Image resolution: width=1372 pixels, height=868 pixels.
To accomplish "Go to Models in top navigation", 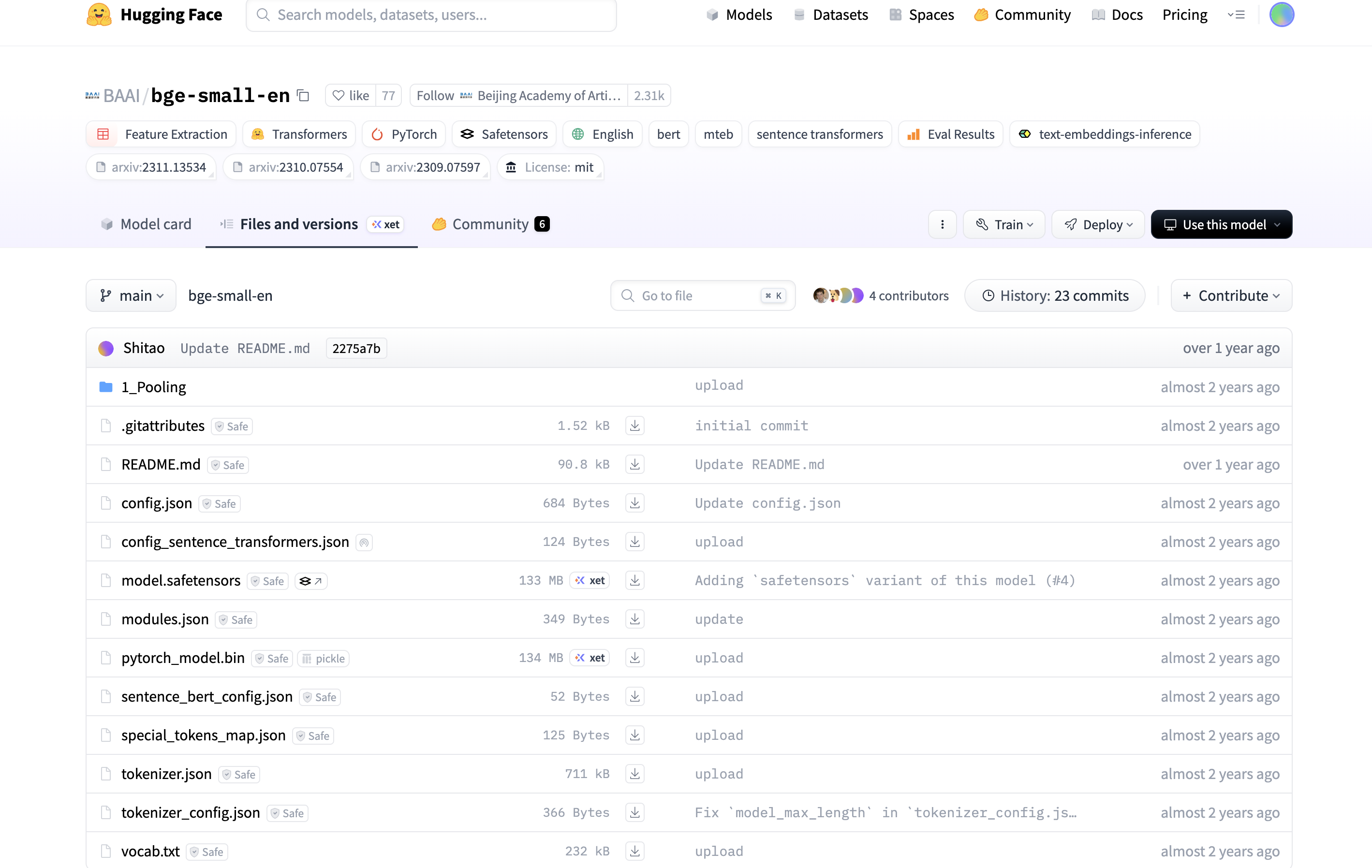I will tap(739, 15).
